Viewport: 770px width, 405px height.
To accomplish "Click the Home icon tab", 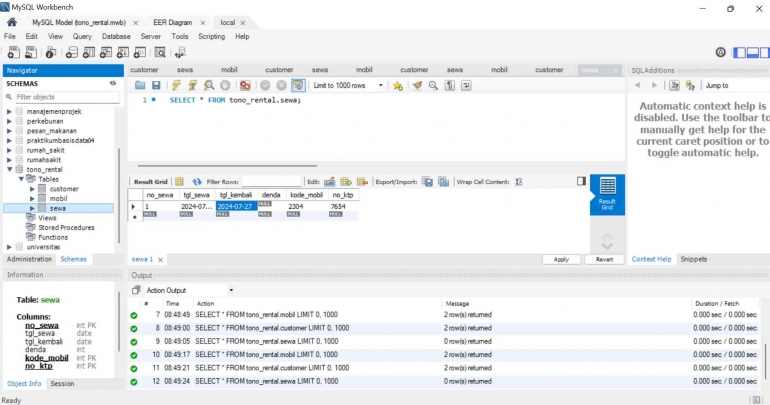I will click(12, 21).
